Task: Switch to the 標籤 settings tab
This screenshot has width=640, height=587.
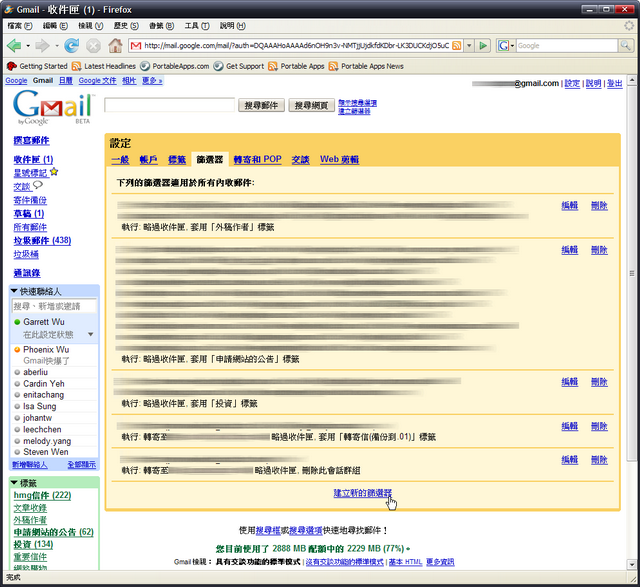Action: [177, 159]
